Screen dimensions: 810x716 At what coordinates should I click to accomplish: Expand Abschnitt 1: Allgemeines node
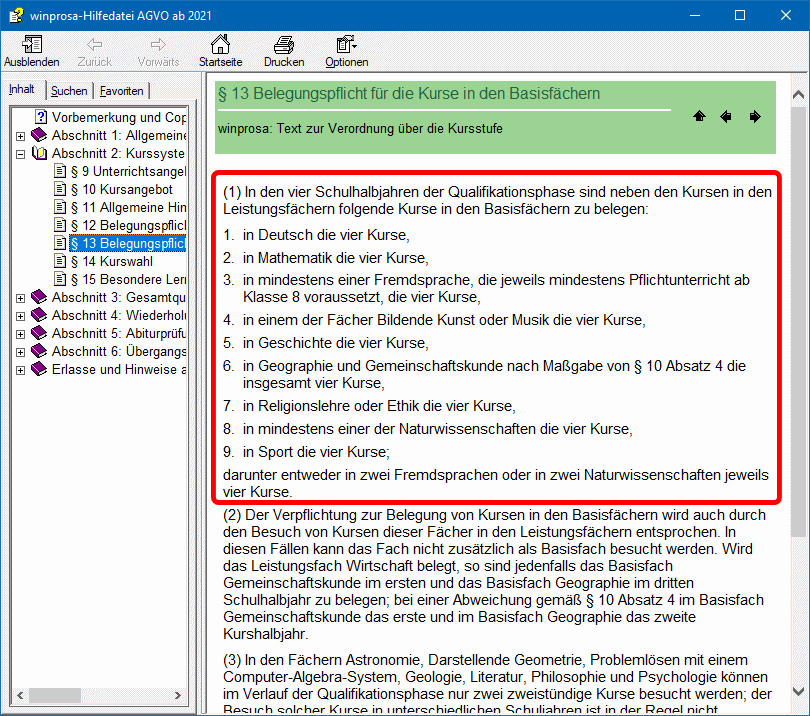coord(21,136)
